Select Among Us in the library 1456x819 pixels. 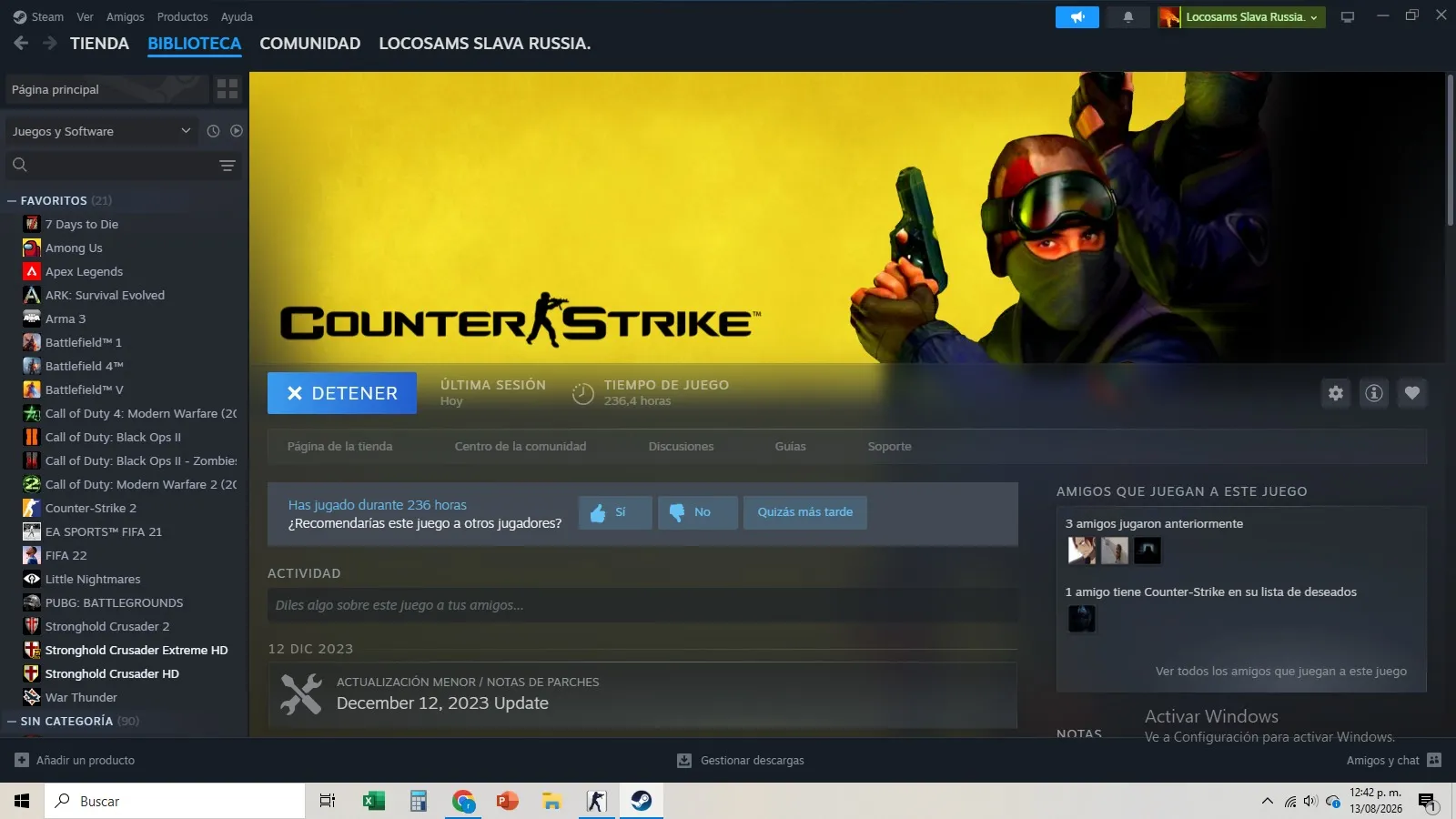tap(74, 248)
